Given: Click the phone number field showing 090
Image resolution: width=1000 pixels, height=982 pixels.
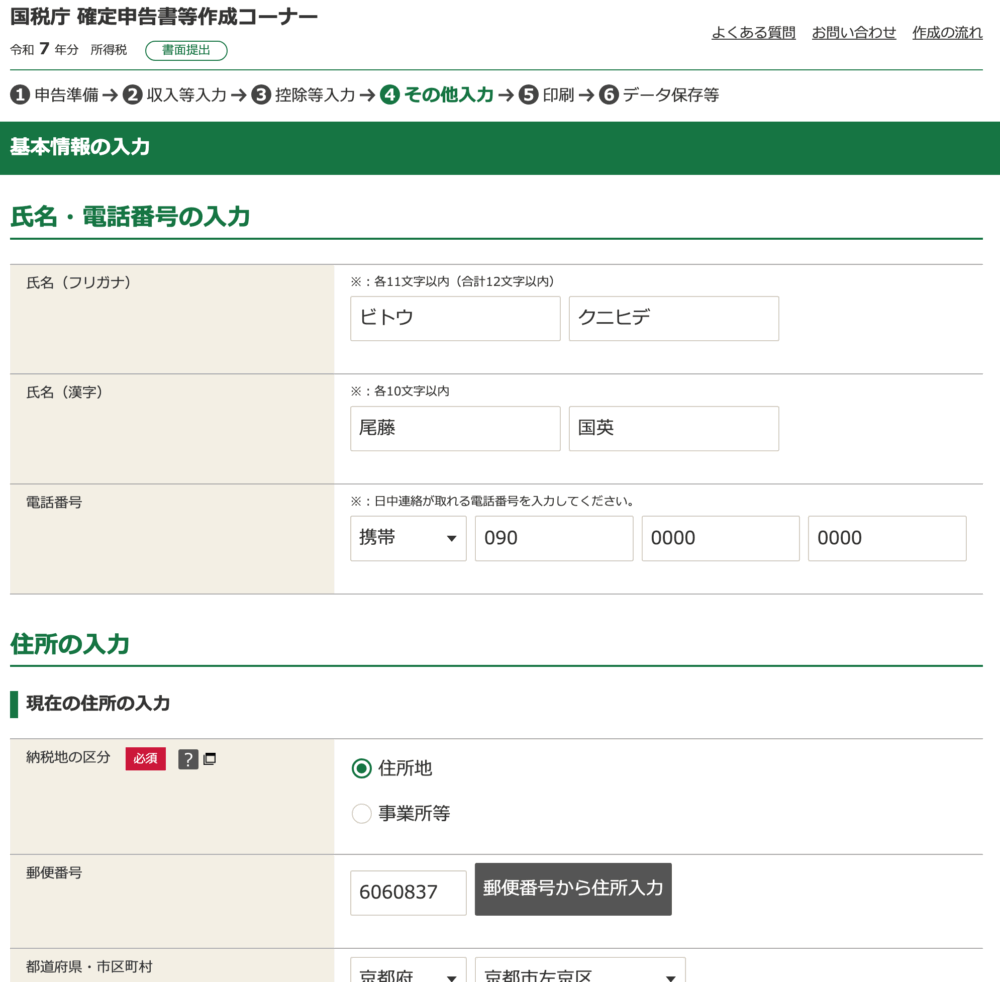Looking at the screenshot, I should [x=554, y=538].
